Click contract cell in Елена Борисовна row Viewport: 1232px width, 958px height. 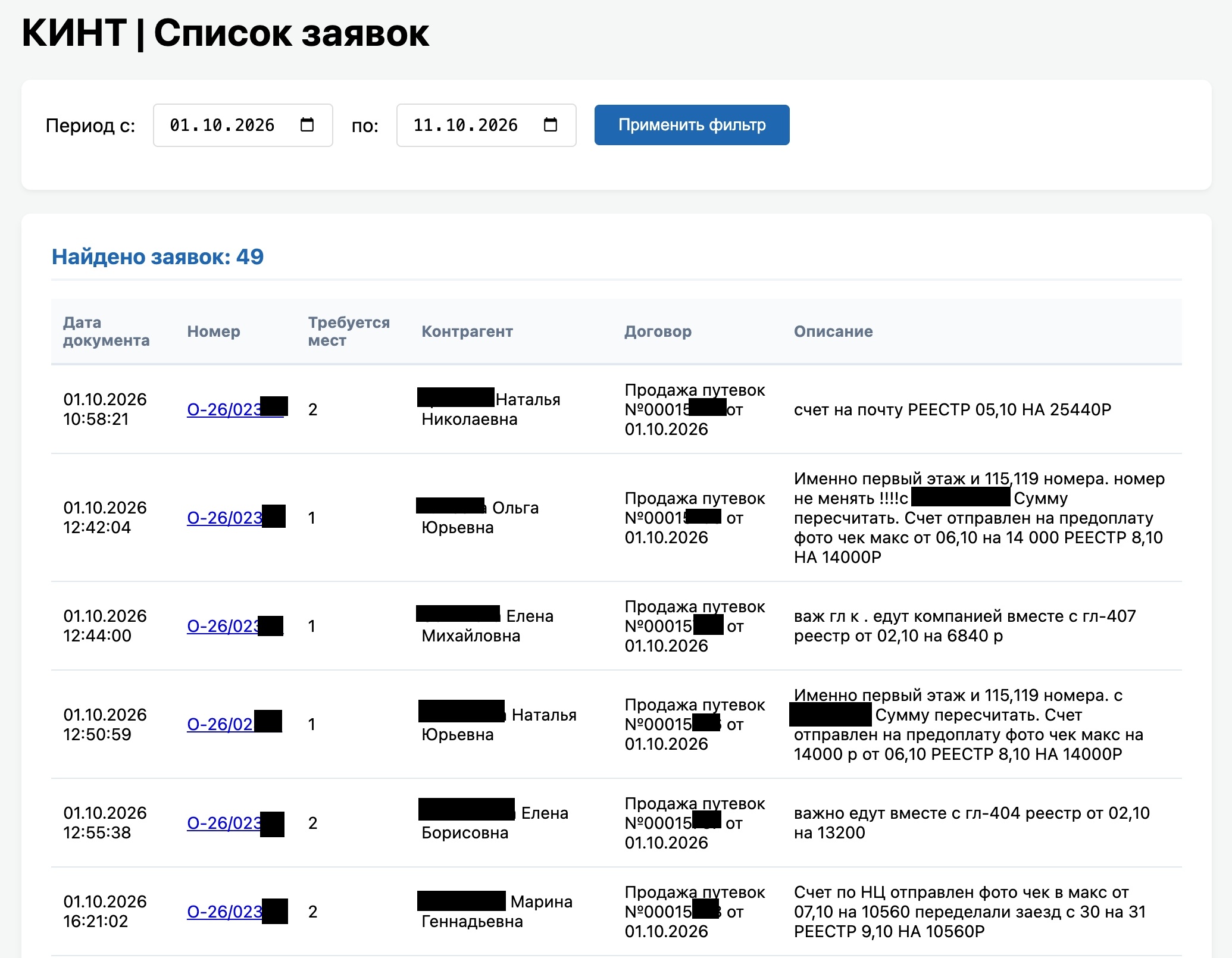coord(695,823)
